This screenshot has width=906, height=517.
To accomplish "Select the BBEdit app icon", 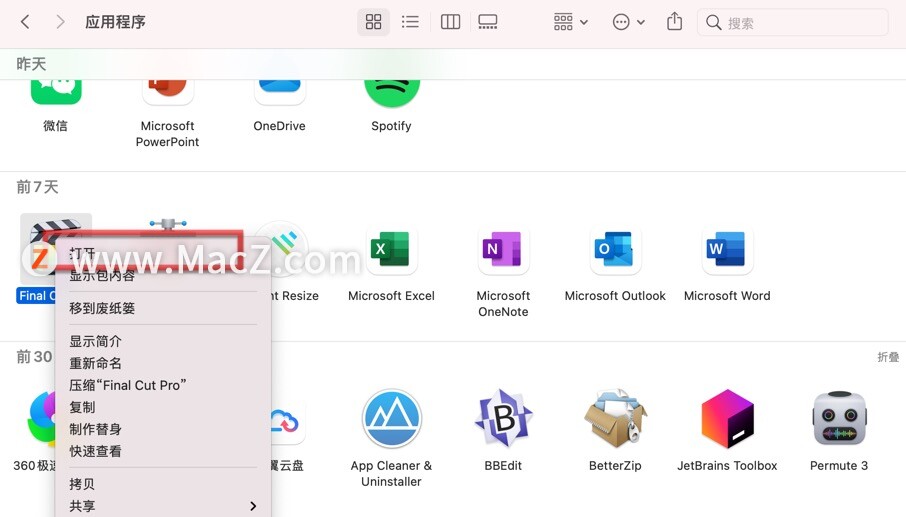I will tap(503, 419).
